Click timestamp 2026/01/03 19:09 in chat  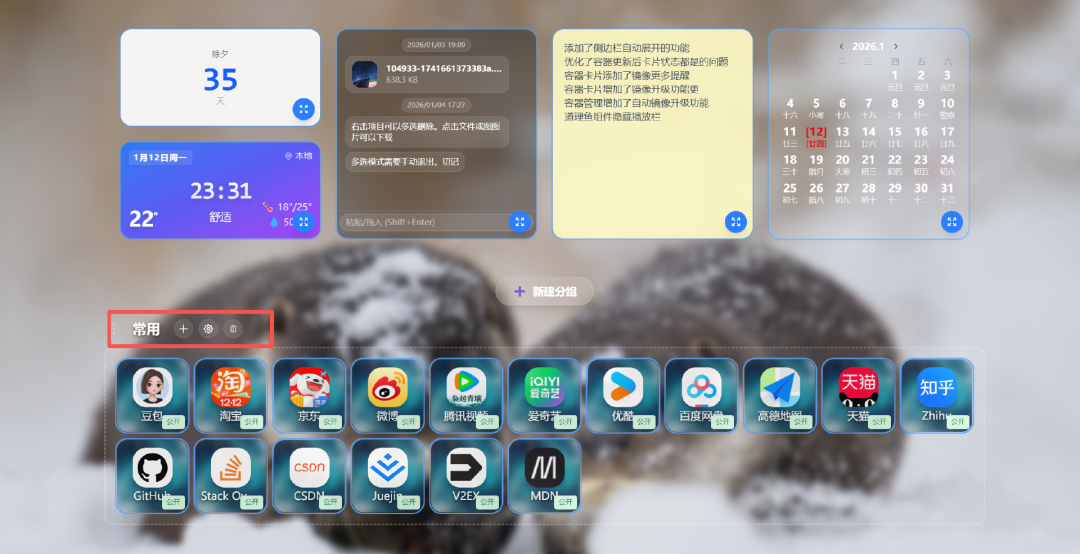coord(436,45)
